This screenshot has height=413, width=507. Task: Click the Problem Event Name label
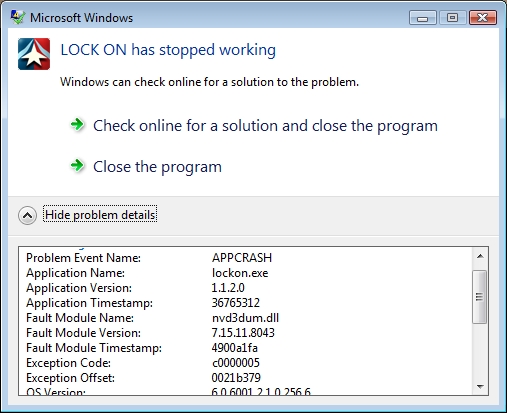coord(83,258)
